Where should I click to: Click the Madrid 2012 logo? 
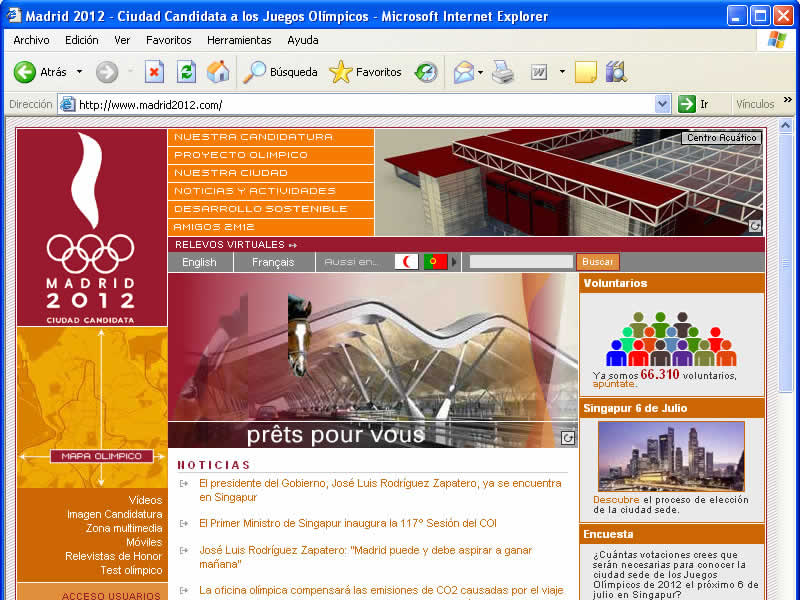91,228
